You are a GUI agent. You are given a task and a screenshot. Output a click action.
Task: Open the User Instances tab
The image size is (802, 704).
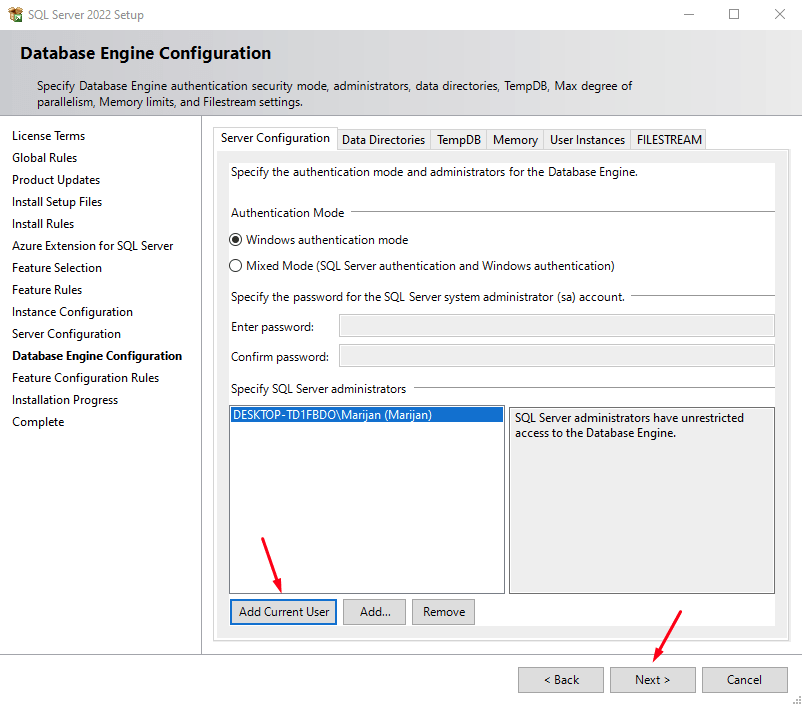[587, 140]
